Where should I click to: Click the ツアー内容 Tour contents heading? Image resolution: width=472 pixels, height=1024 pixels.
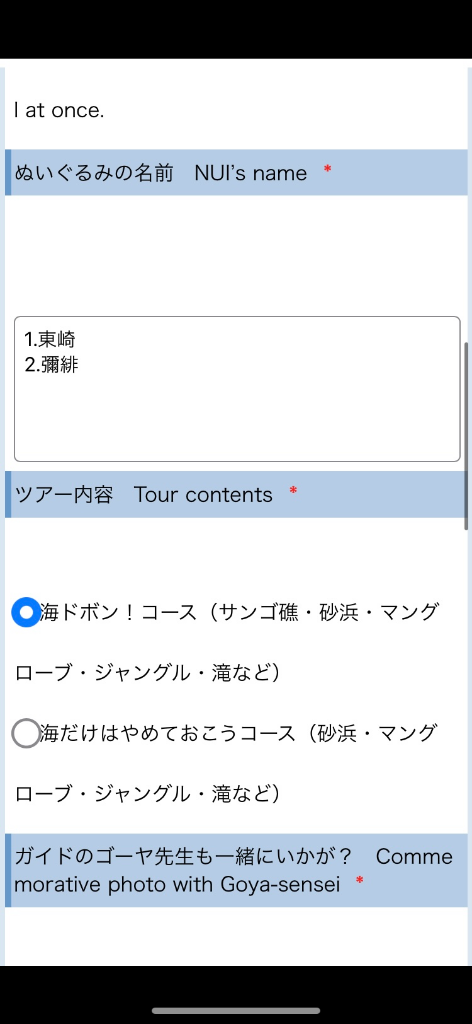[x=237, y=494]
